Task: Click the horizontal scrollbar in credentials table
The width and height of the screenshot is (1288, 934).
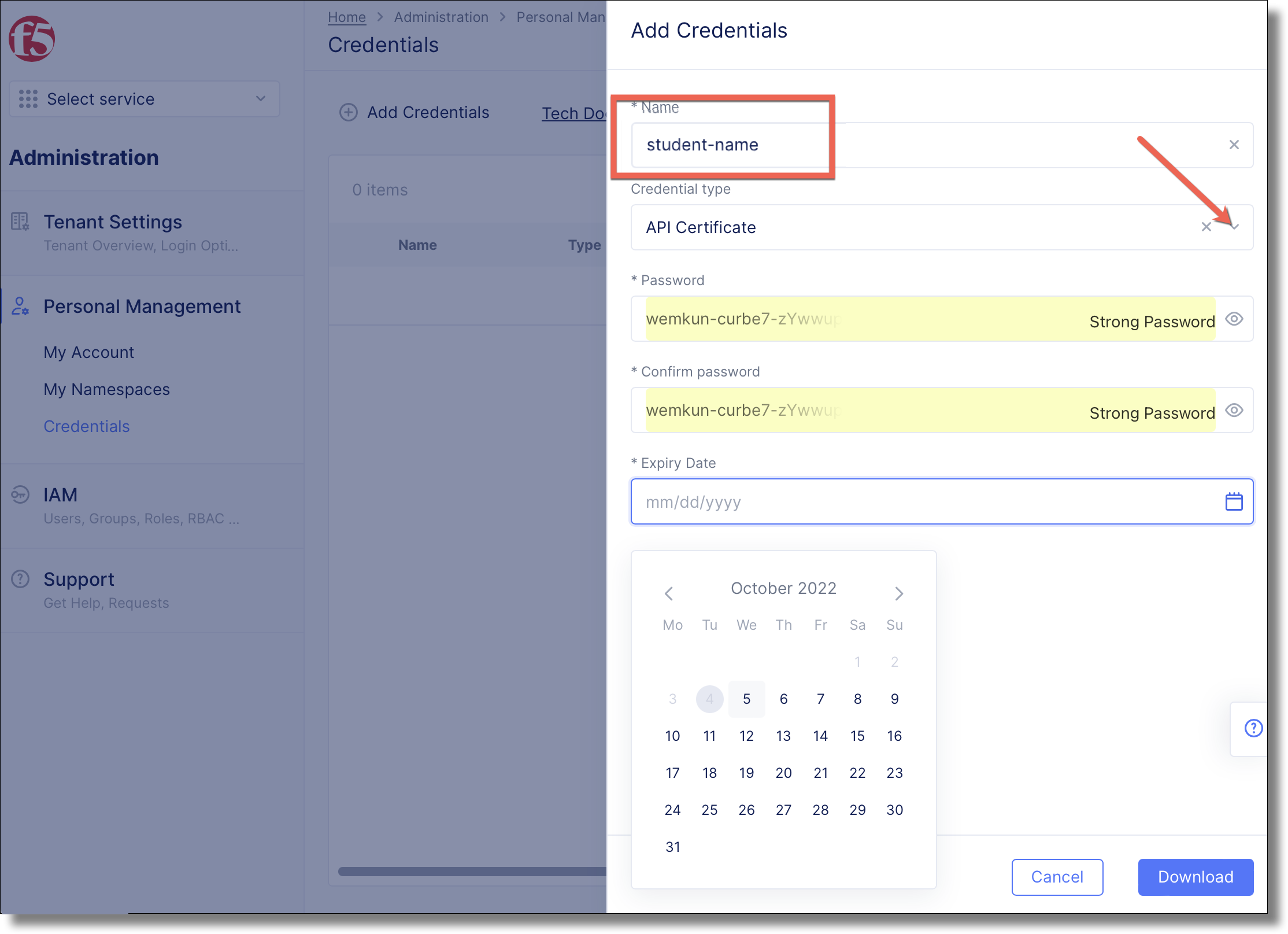Action: [472, 872]
